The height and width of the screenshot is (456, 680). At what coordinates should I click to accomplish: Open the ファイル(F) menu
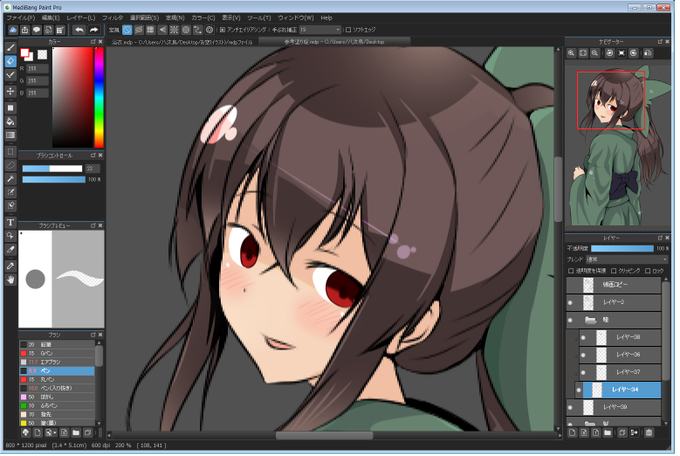(x=20, y=18)
